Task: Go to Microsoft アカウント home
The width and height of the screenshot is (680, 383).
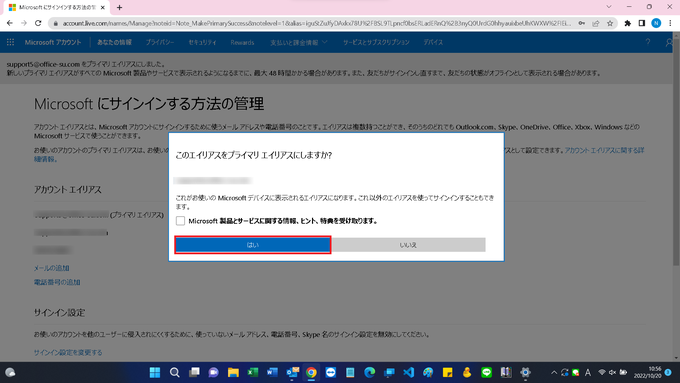Action: click(52, 42)
